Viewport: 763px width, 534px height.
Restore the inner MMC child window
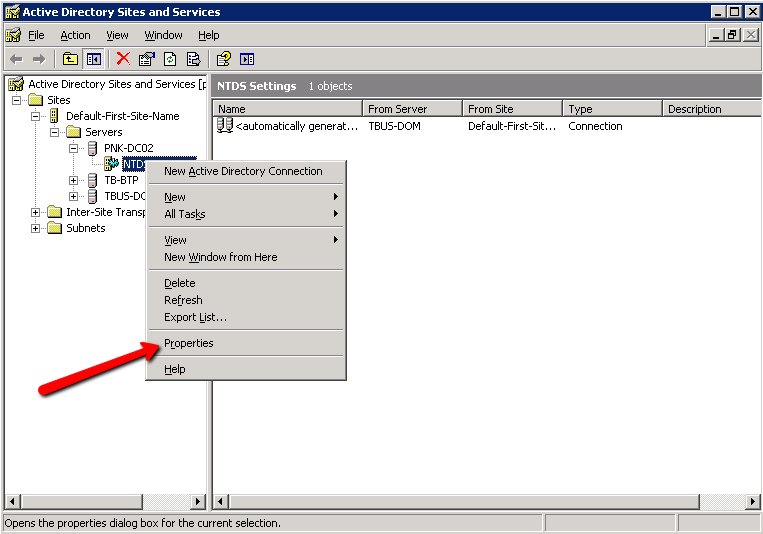[732, 35]
